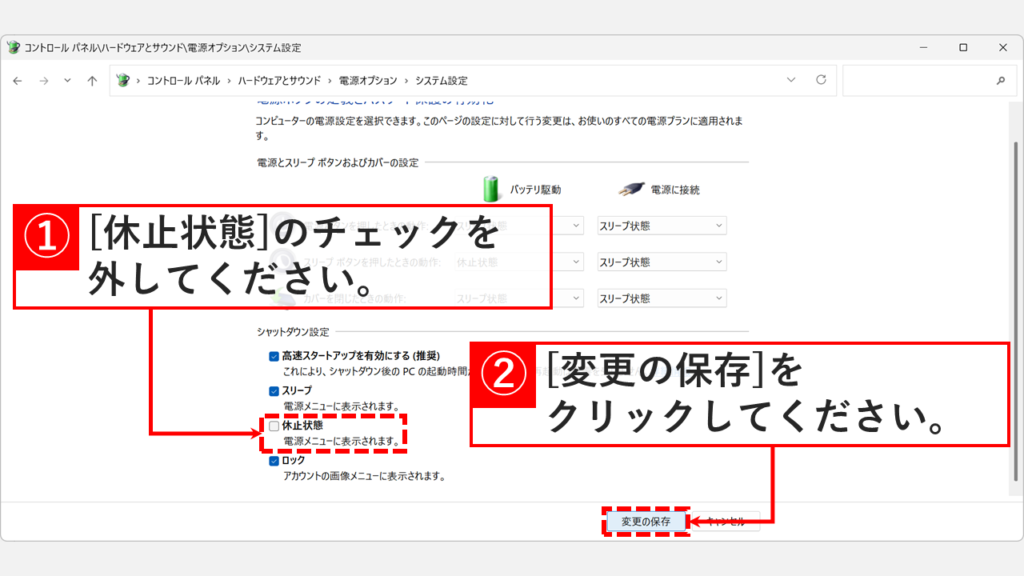Click the 変更の保存 button

point(646,521)
